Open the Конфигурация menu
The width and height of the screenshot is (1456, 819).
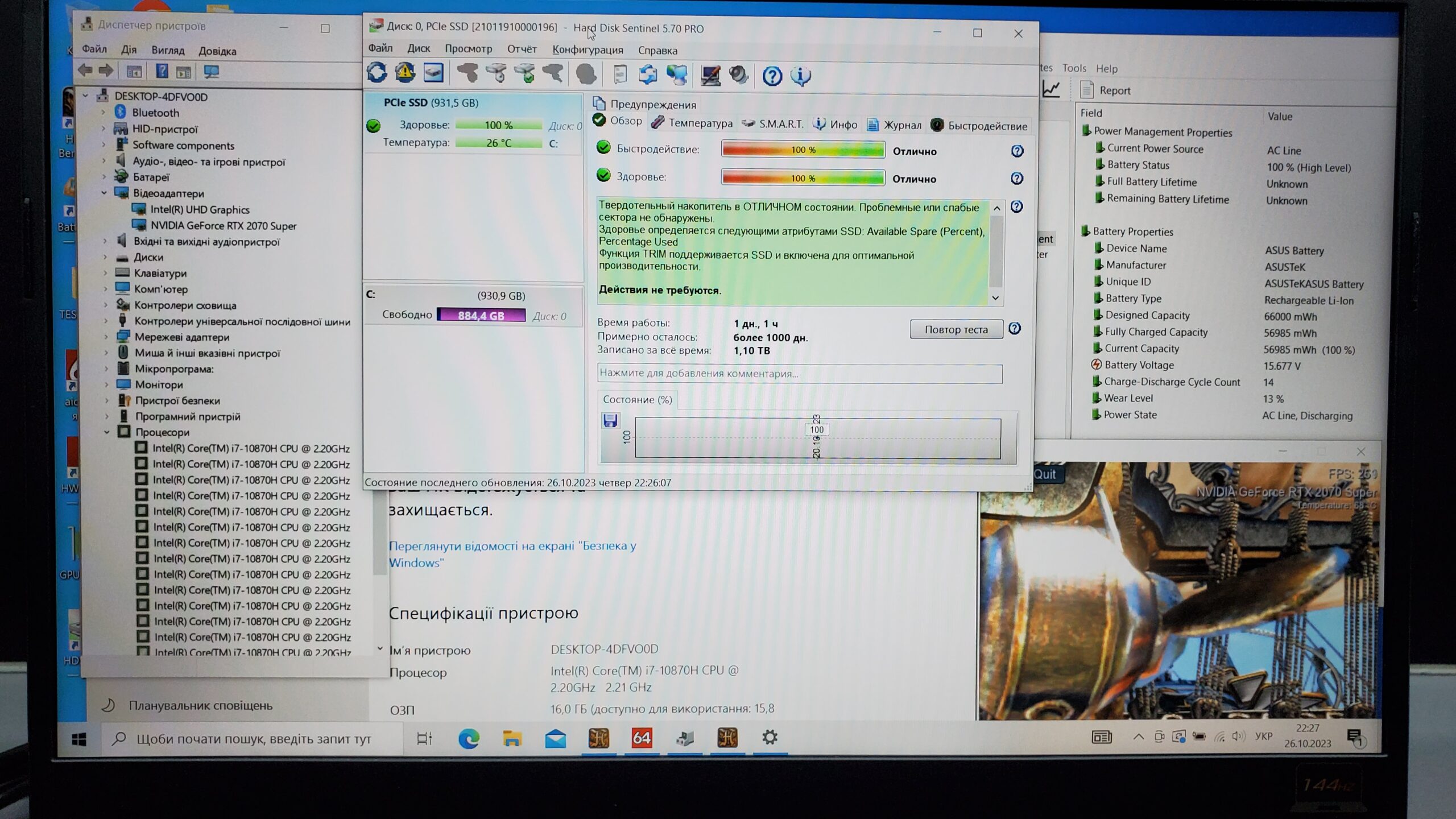pos(588,50)
